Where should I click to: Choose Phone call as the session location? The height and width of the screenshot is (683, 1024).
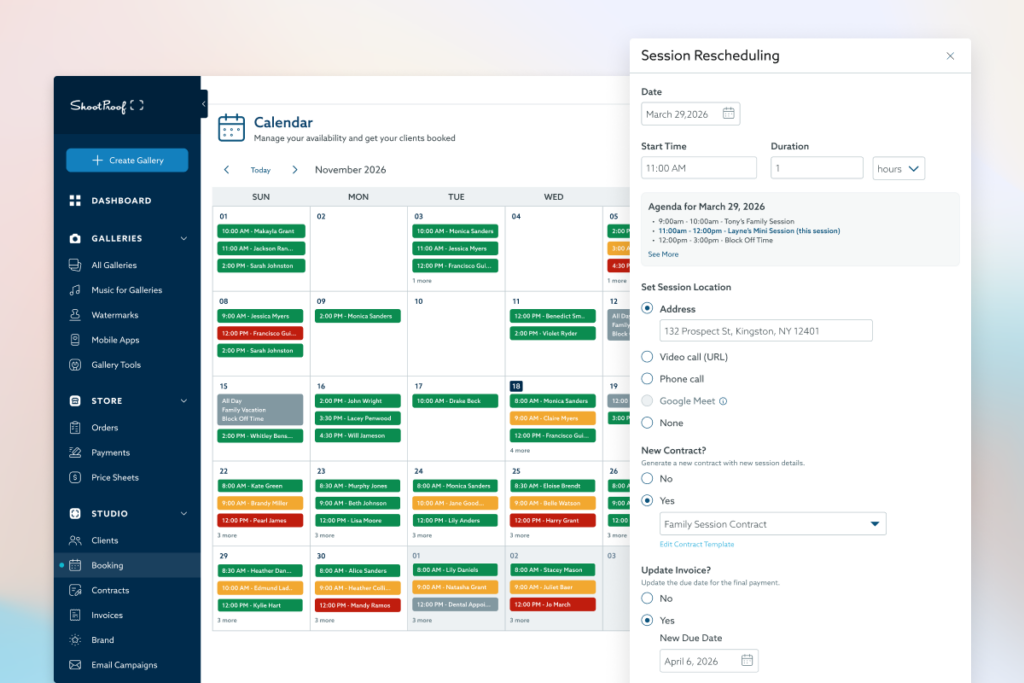(x=648, y=378)
